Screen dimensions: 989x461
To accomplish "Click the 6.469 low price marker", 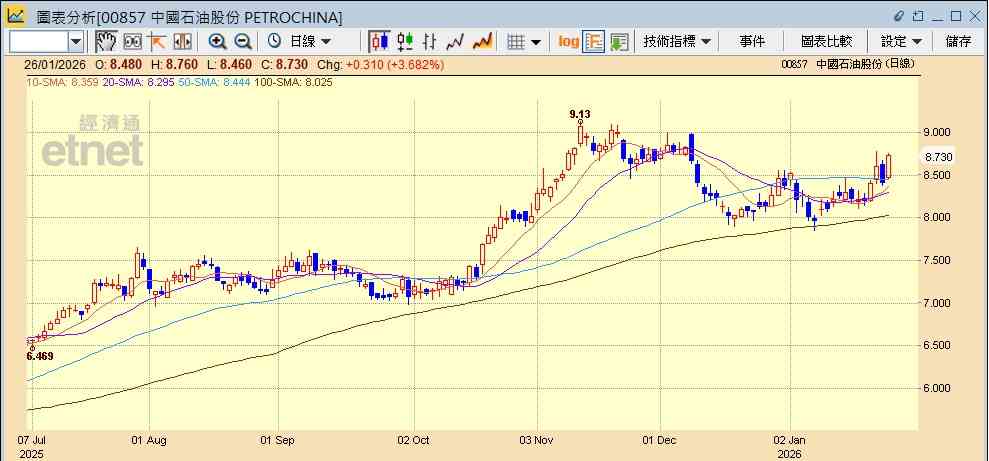I will [40, 356].
